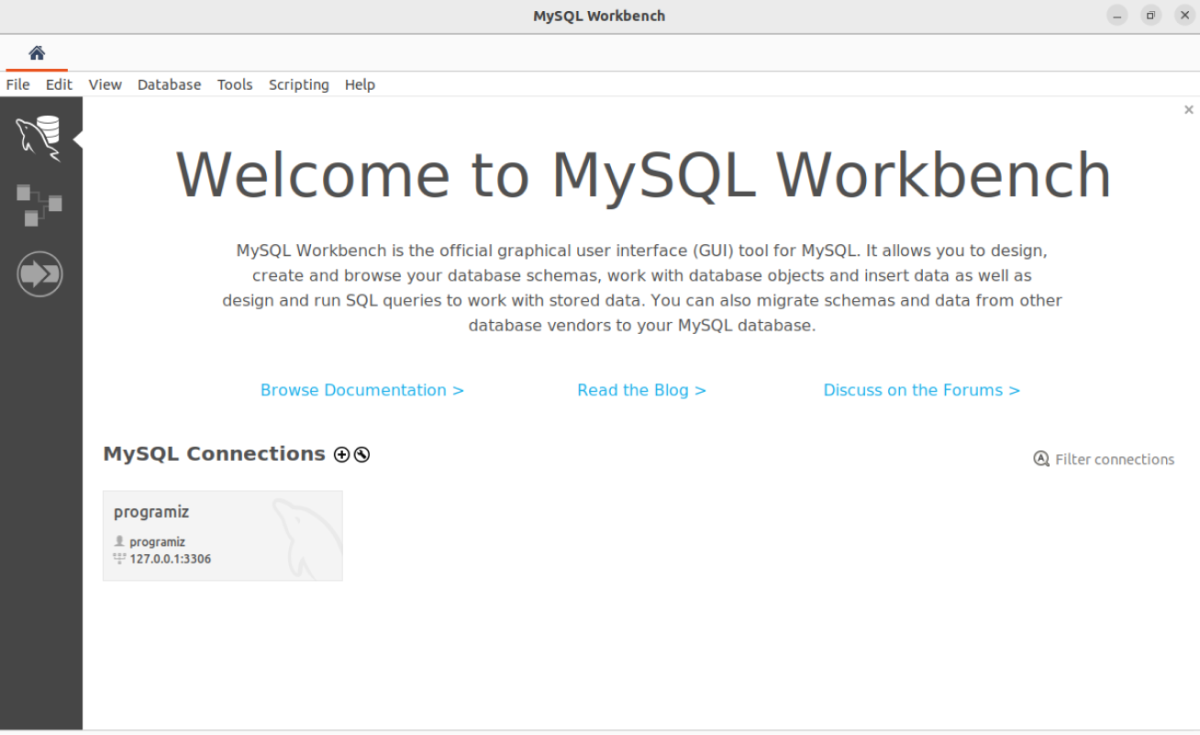Open the Modeling view from the sidebar
Viewport: 1200px width, 735px height.
point(40,205)
